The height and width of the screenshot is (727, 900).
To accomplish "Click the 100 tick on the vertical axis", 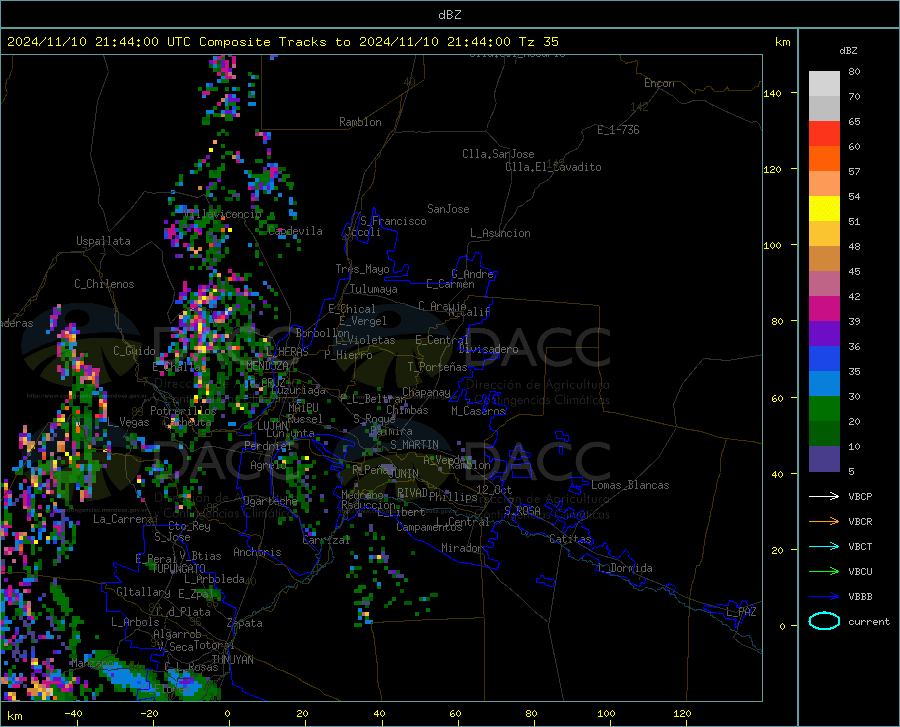I will click(x=772, y=245).
